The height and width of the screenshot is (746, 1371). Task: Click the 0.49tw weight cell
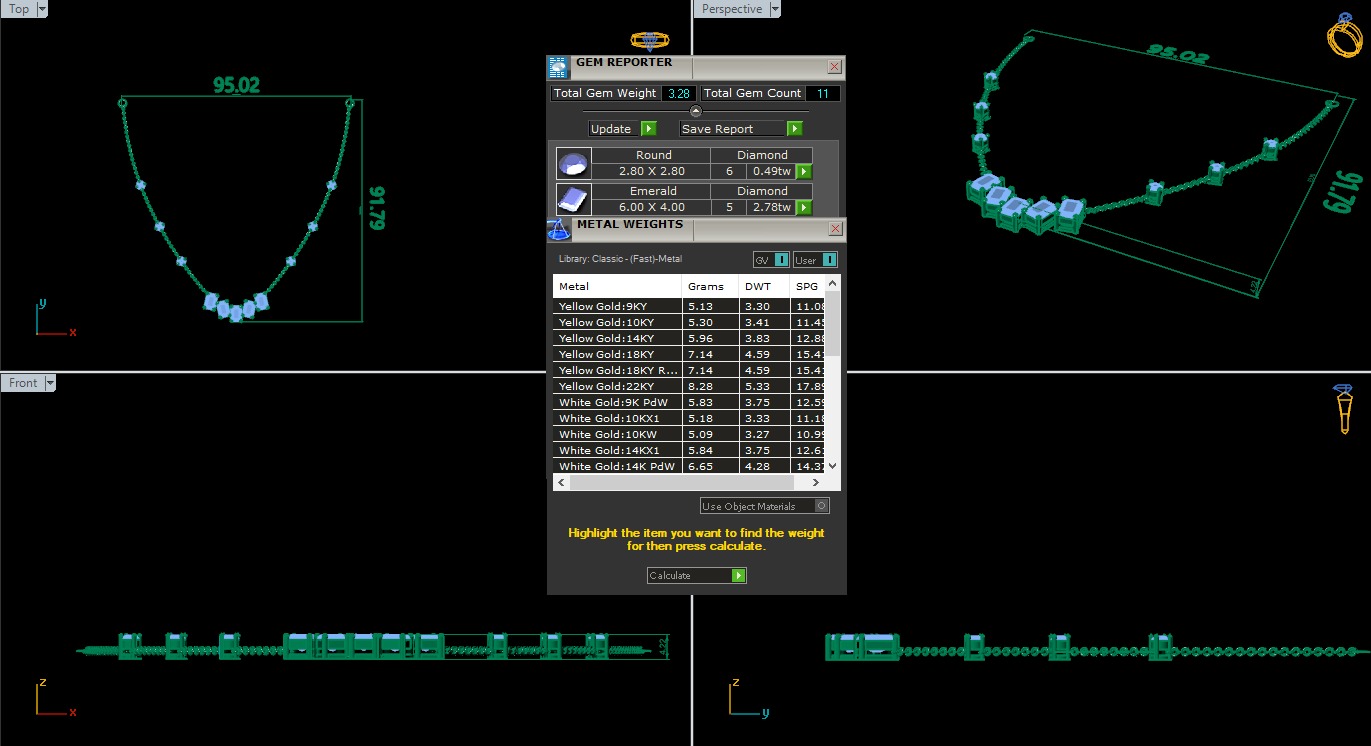point(772,172)
